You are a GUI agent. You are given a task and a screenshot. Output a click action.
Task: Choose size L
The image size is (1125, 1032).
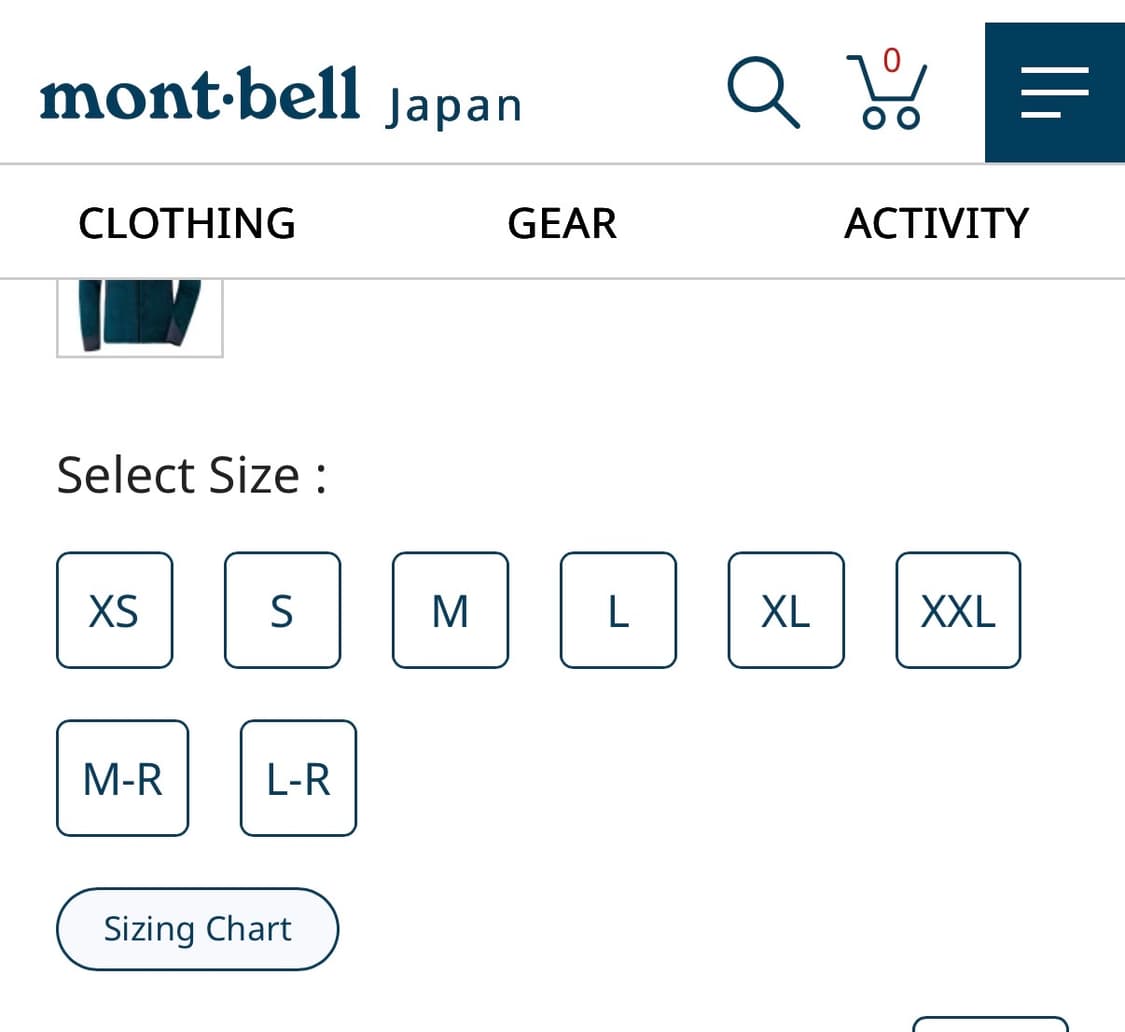click(618, 610)
